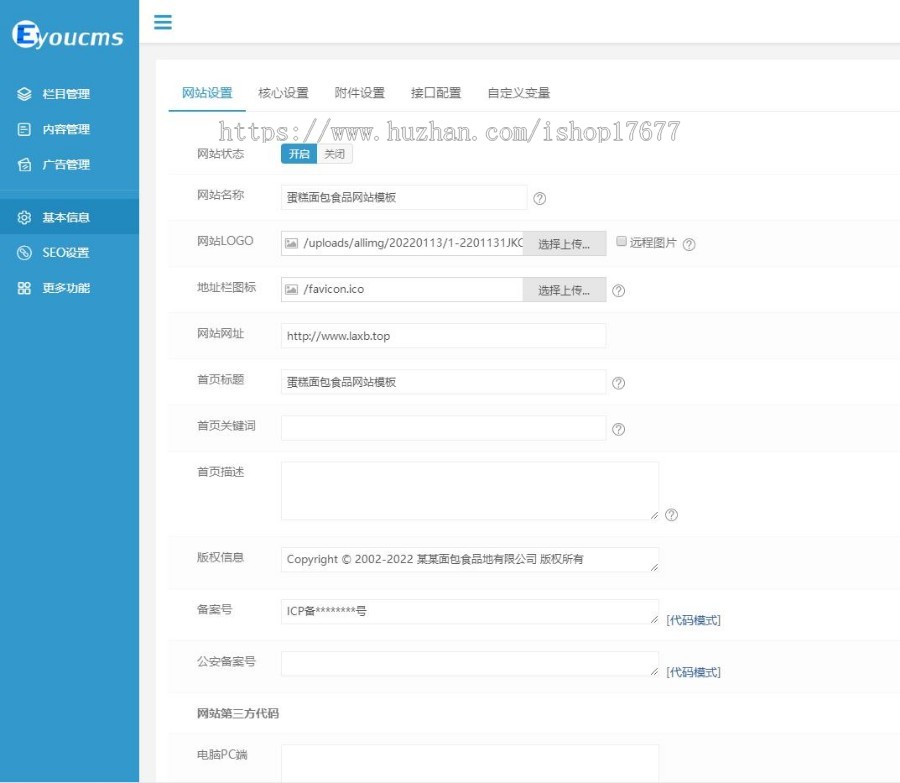Screen dimensions: 900x783
Task: Click the Eyoucms logo
Action: [x=68, y=35]
